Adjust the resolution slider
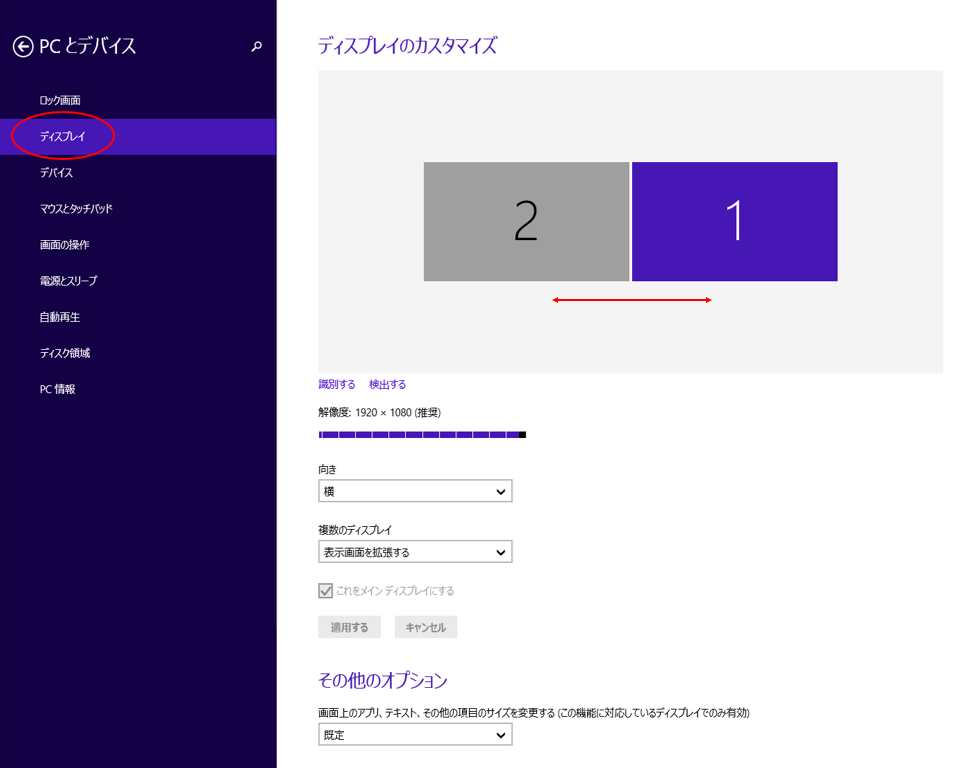The image size is (958, 768). click(422, 434)
